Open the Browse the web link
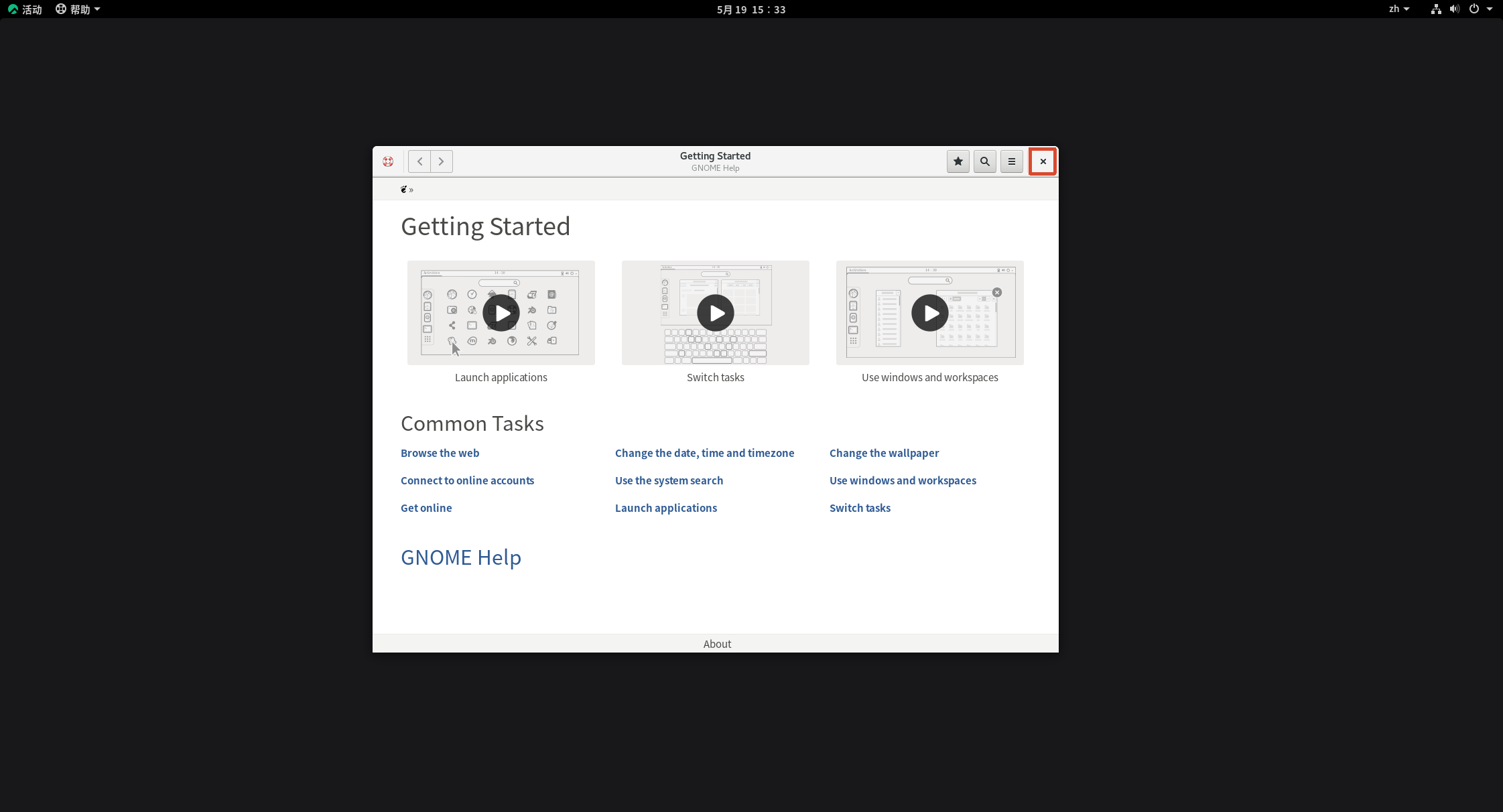This screenshot has width=1503, height=812. pyautogui.click(x=440, y=454)
